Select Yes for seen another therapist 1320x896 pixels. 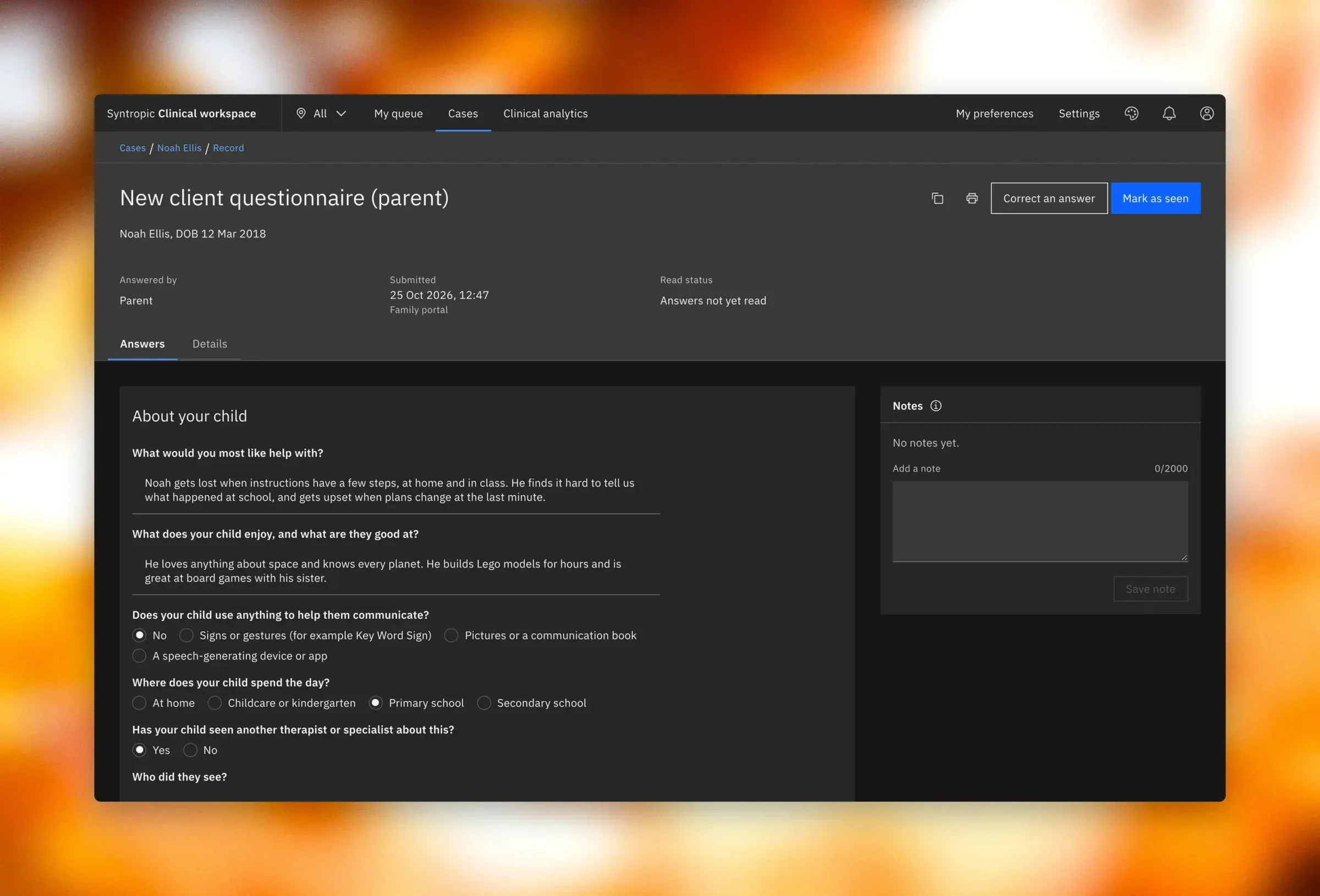coord(139,750)
